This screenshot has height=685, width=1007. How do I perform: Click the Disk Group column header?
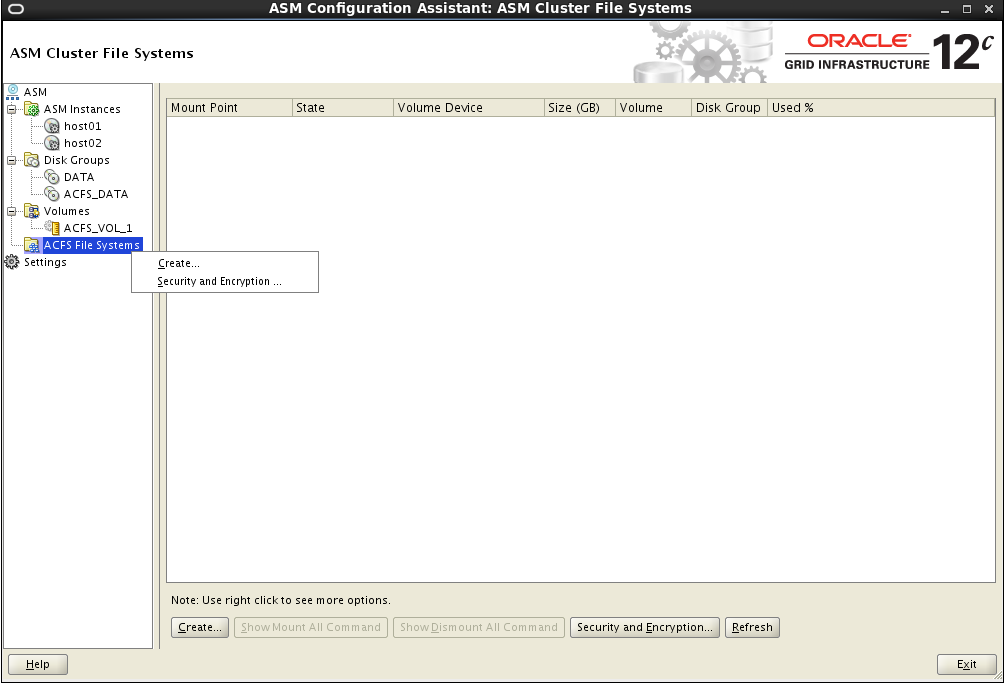(730, 108)
